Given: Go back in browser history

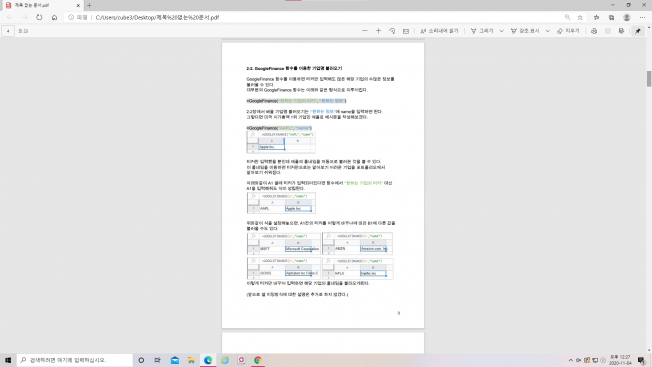Looking at the screenshot, I should click(10, 17).
